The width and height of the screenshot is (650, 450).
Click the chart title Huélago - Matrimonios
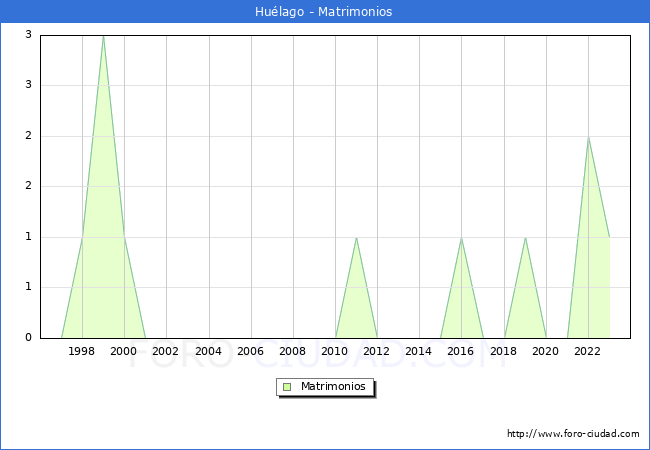325,12
